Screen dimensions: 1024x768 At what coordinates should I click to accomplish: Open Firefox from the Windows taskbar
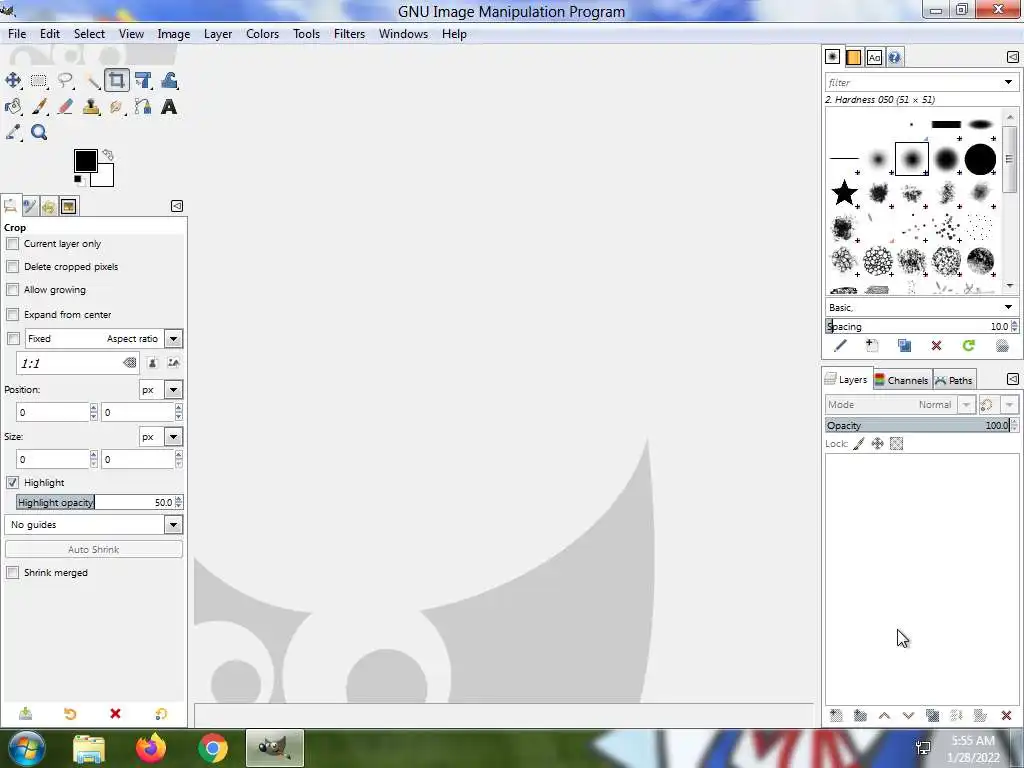(x=151, y=748)
